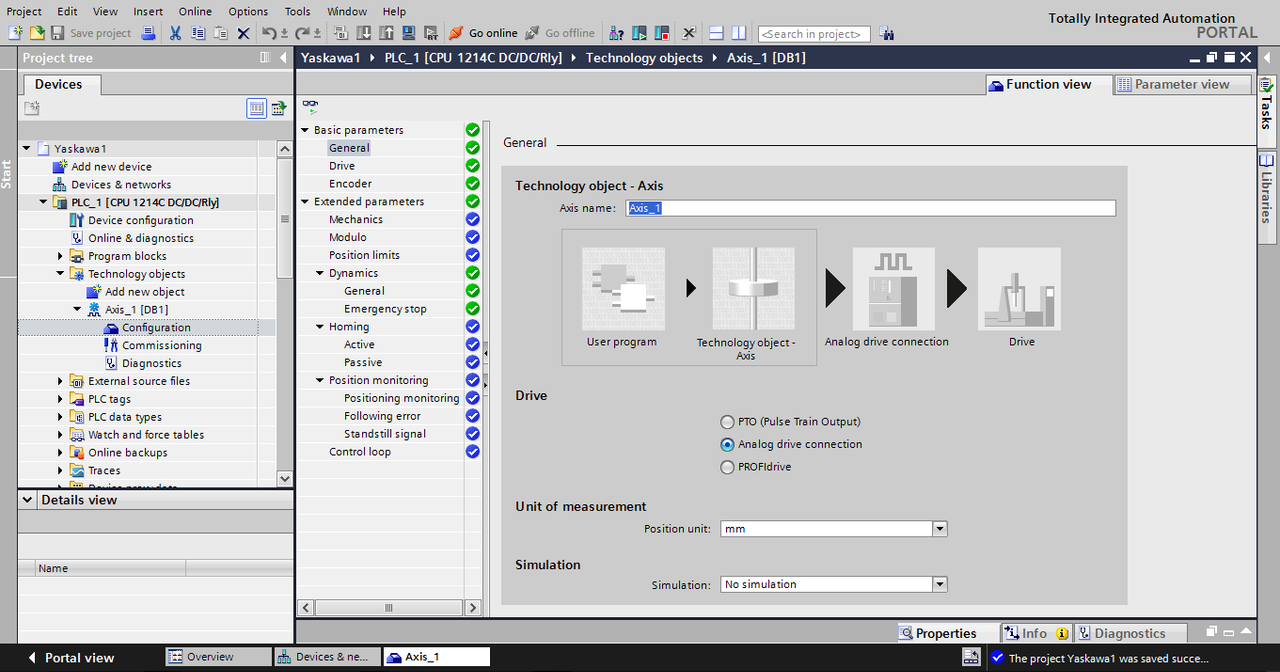Open the Position unit dropdown
Image resolution: width=1280 pixels, height=672 pixels.
click(x=939, y=528)
